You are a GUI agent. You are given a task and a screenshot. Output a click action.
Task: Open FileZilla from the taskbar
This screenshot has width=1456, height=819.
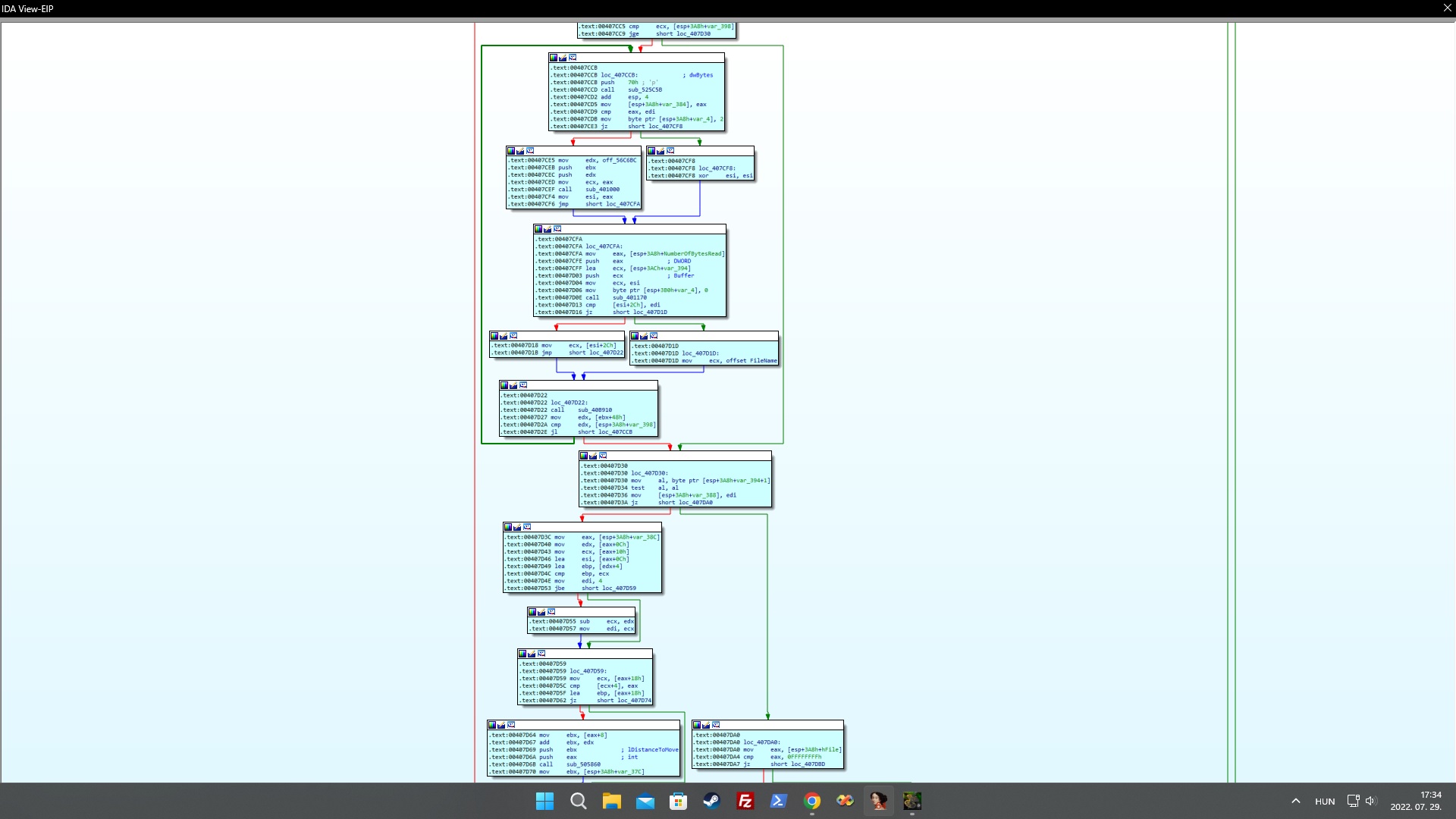(x=745, y=801)
